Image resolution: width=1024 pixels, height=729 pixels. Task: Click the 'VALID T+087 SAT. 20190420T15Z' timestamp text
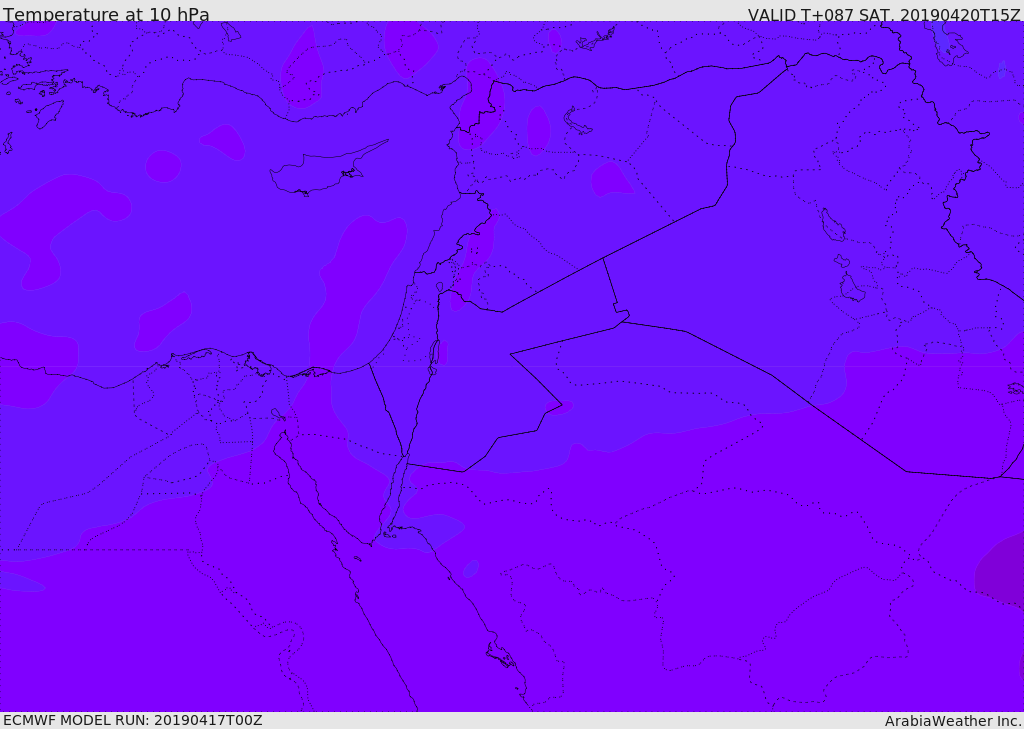[884, 15]
